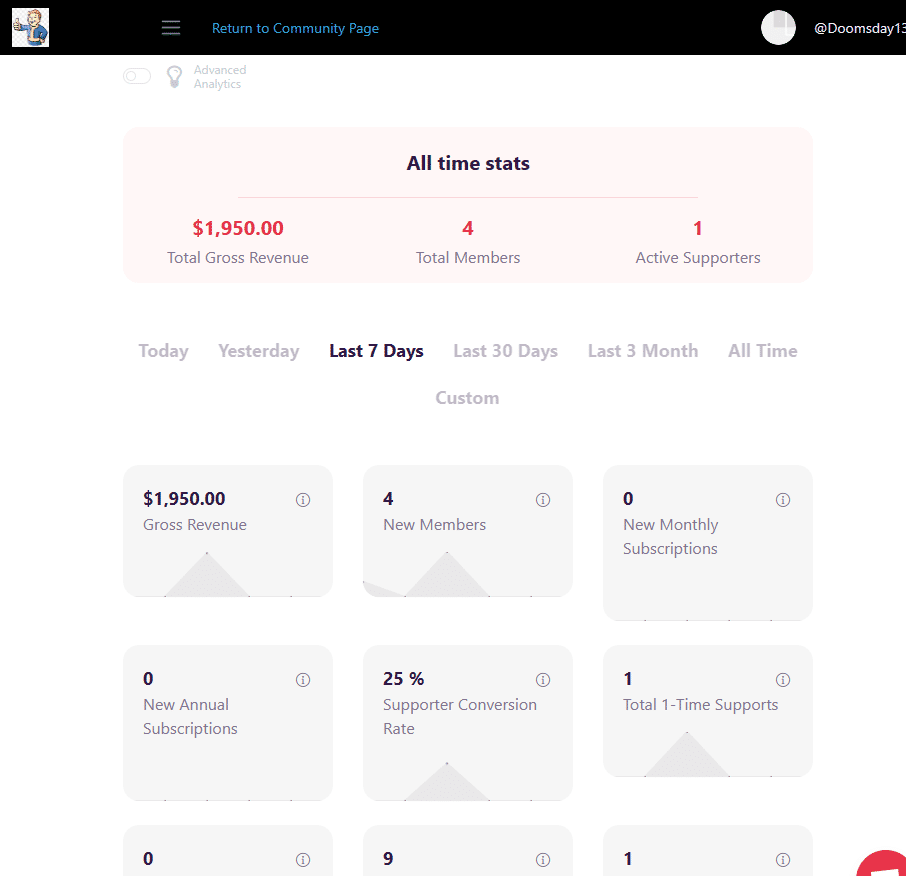Show info for Total 1-Time Supports
This screenshot has width=906, height=876.
pos(783,680)
